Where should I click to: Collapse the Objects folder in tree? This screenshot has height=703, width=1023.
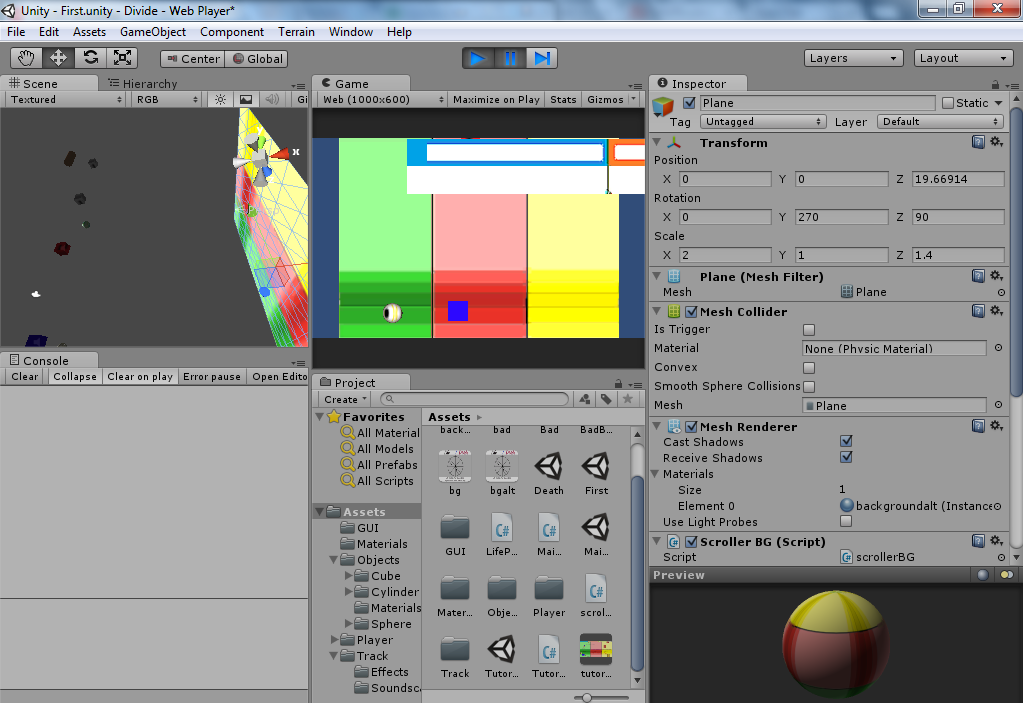pyautogui.click(x=333, y=560)
